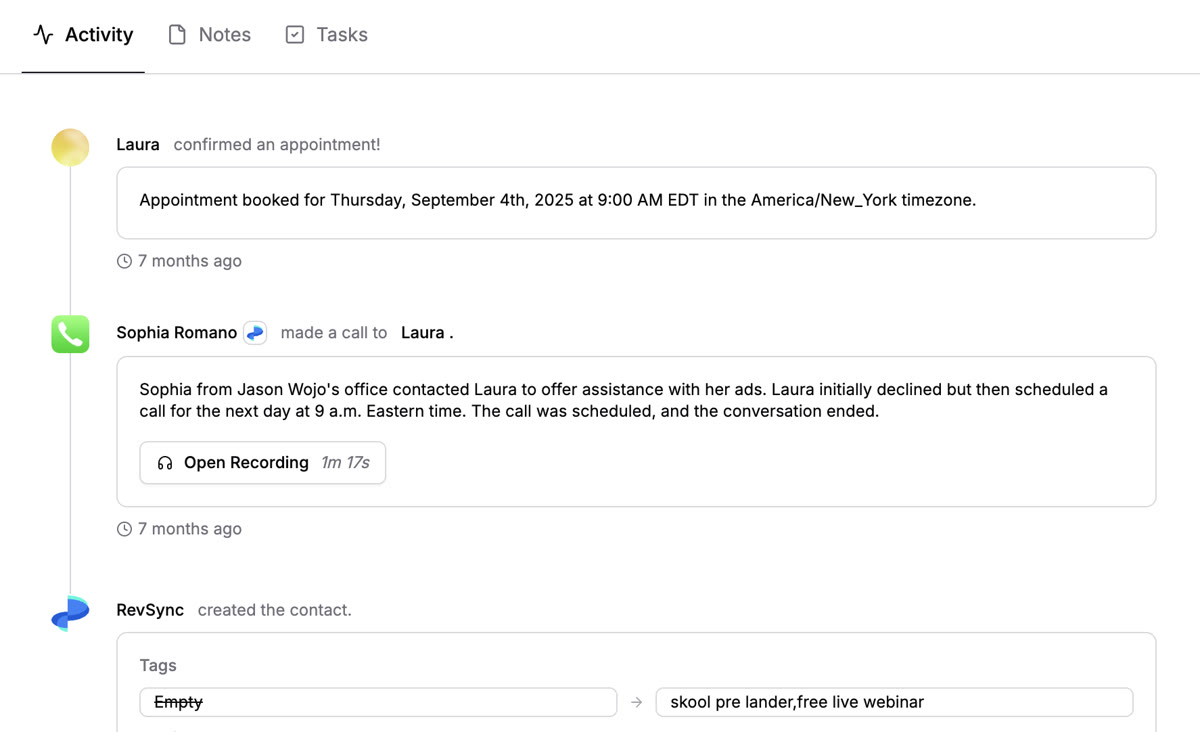1200x732 pixels.
Task: Click the Notes document icon
Action: point(176,33)
